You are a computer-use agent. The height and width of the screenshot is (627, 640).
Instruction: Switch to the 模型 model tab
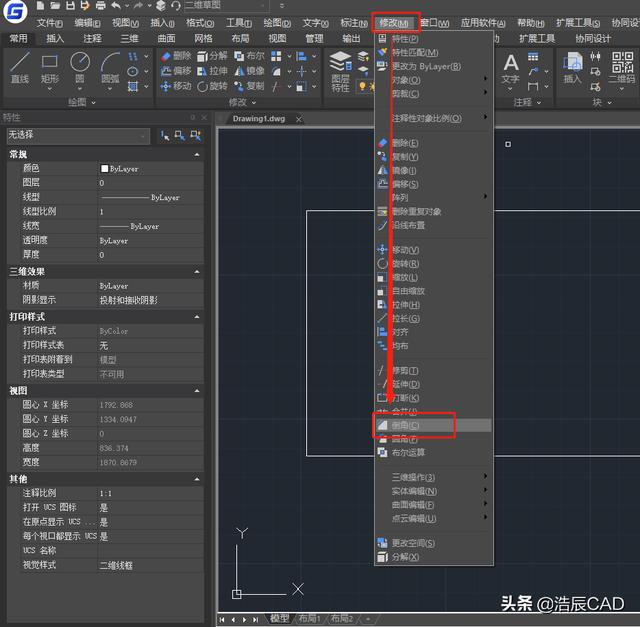click(280, 618)
